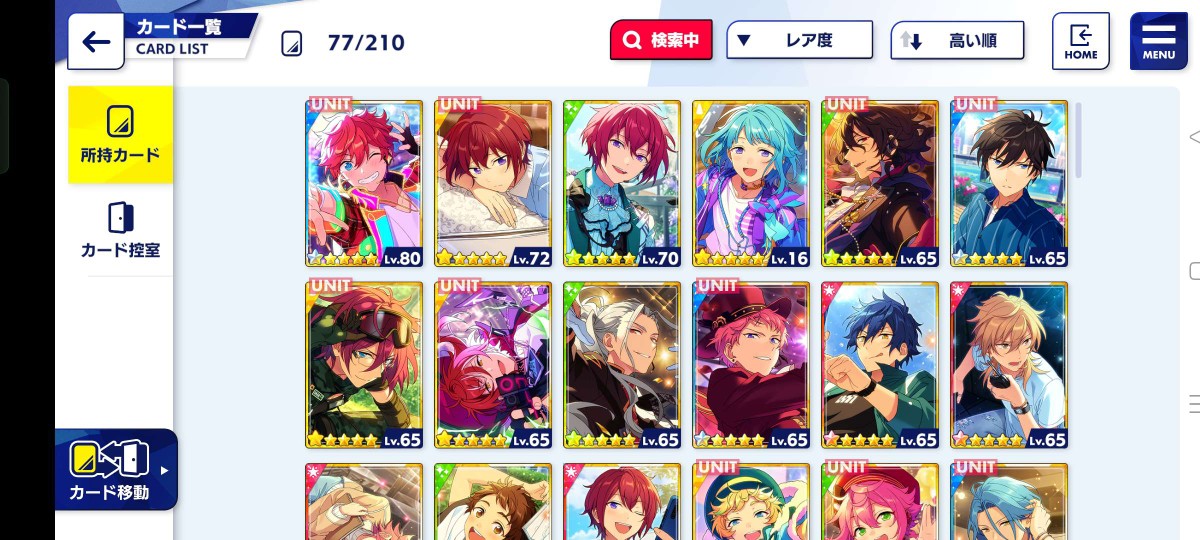Viewport: 1200px width, 540px height.
Task: Click the up-down arrows icon in 高い順
Action: click(910, 41)
